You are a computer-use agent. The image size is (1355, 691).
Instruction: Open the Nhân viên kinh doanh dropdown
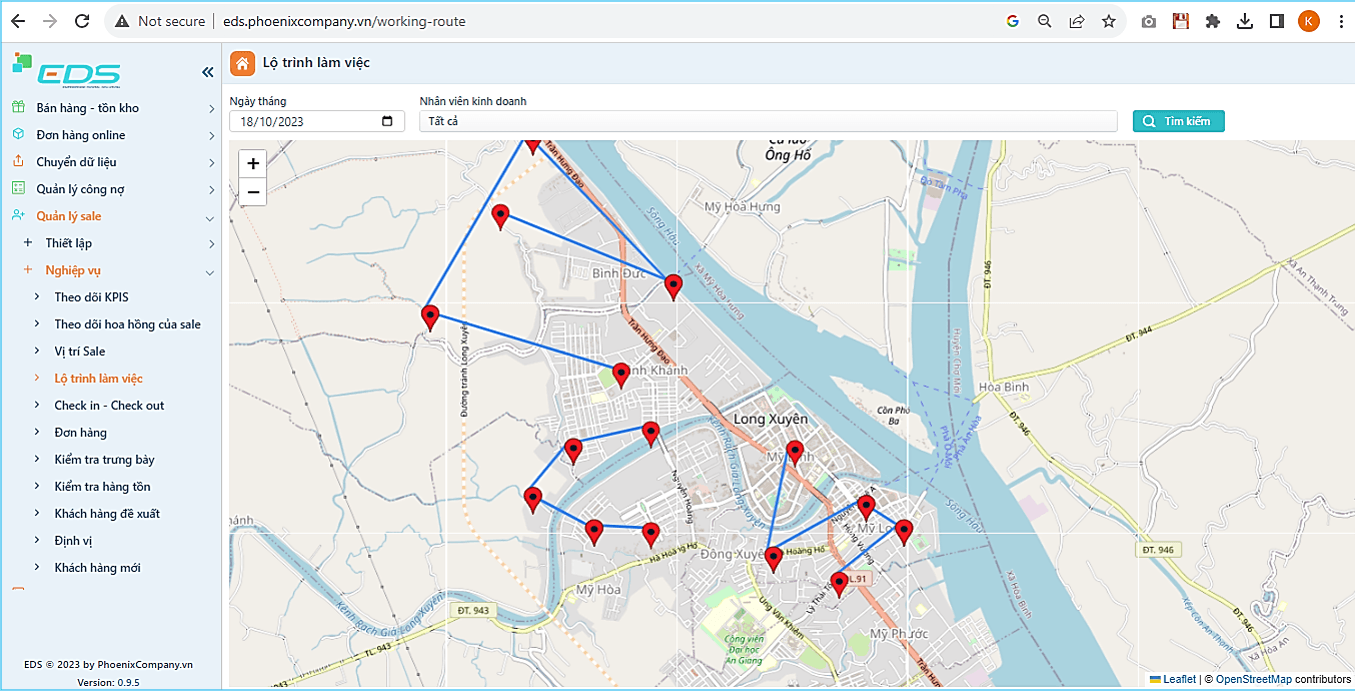[767, 121]
